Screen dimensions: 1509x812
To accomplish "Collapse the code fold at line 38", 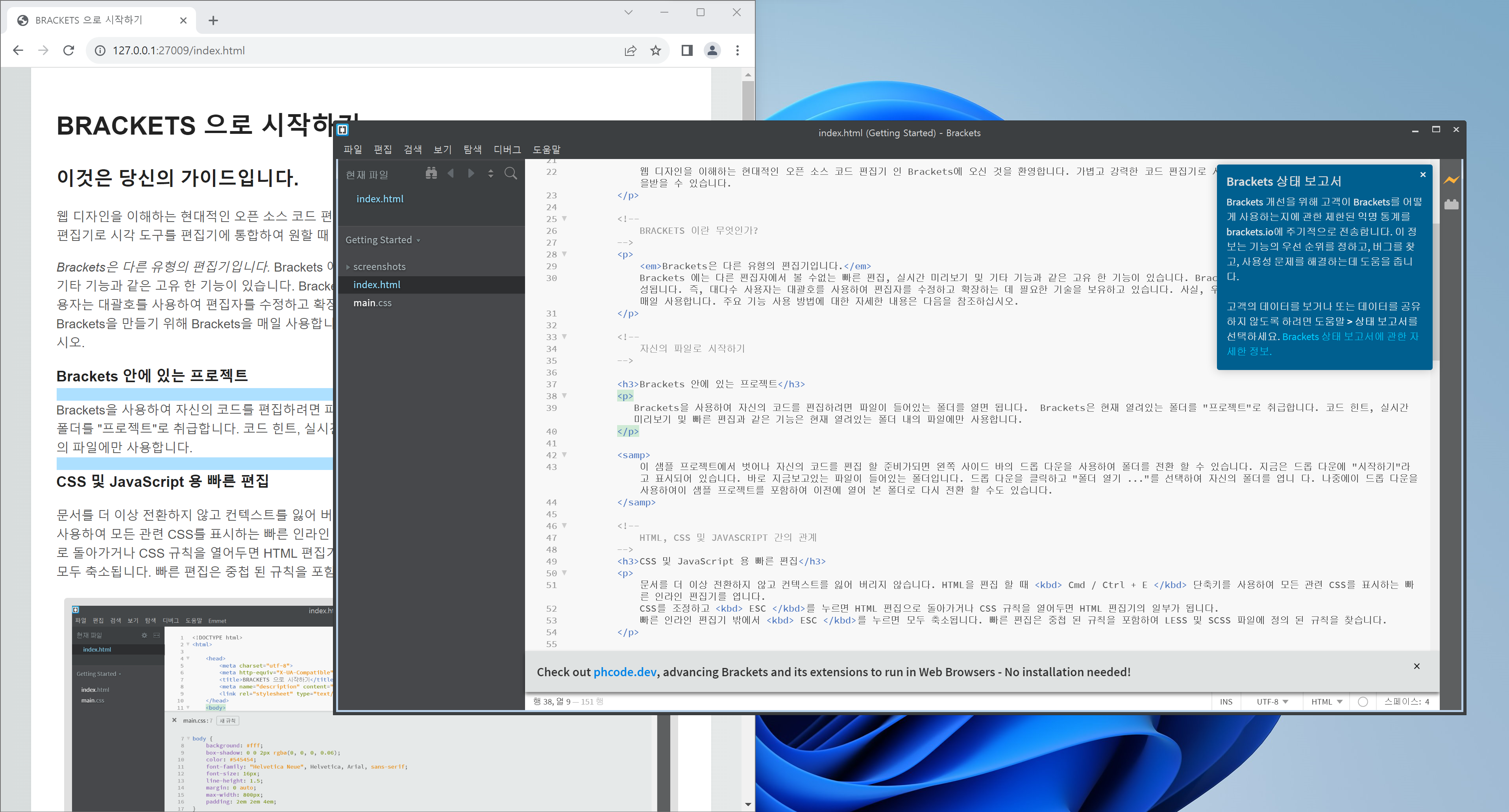I will pyautogui.click(x=565, y=396).
